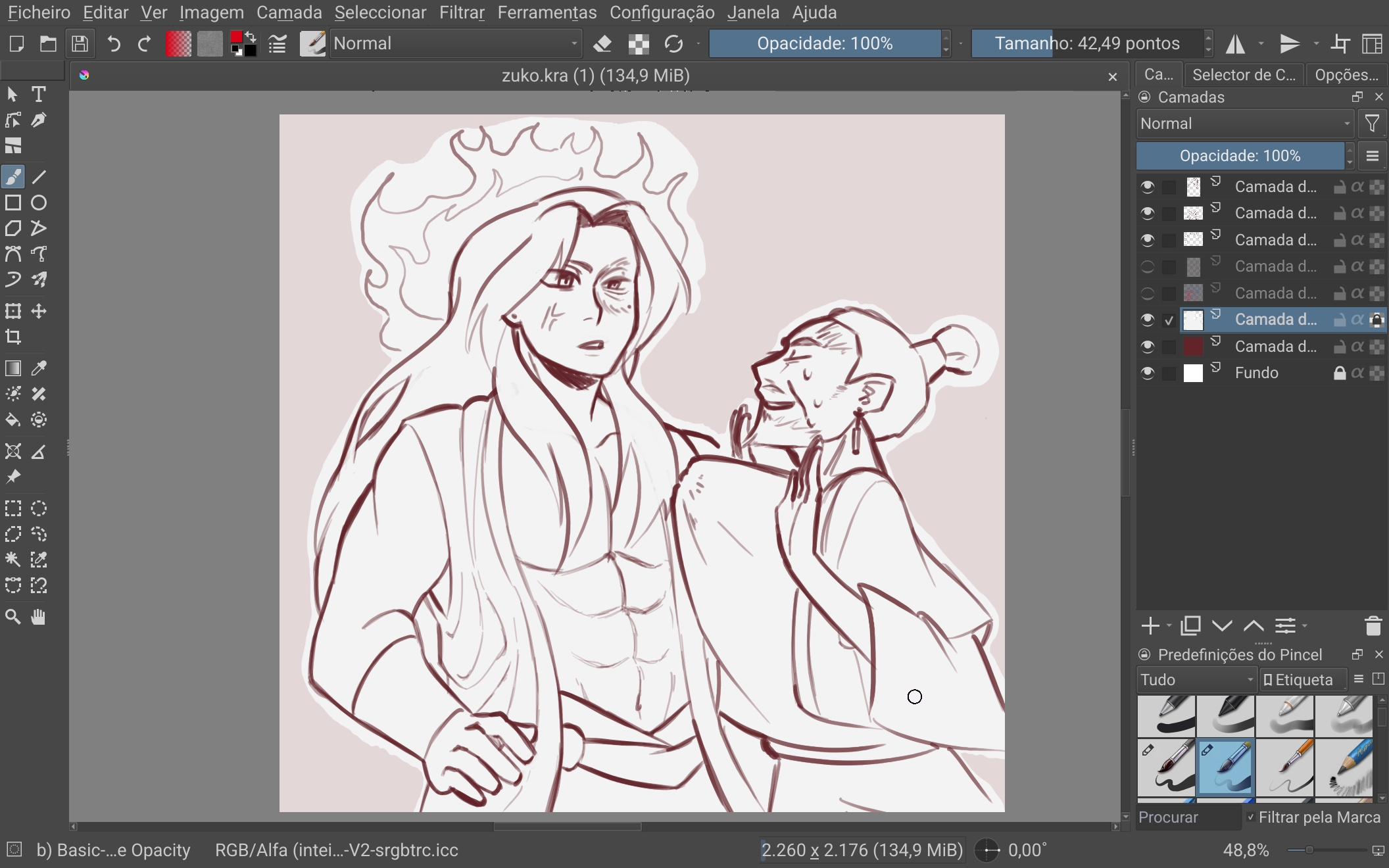Open the layer blending mode dropdown
Viewport: 1389px width, 868px height.
click(1245, 124)
